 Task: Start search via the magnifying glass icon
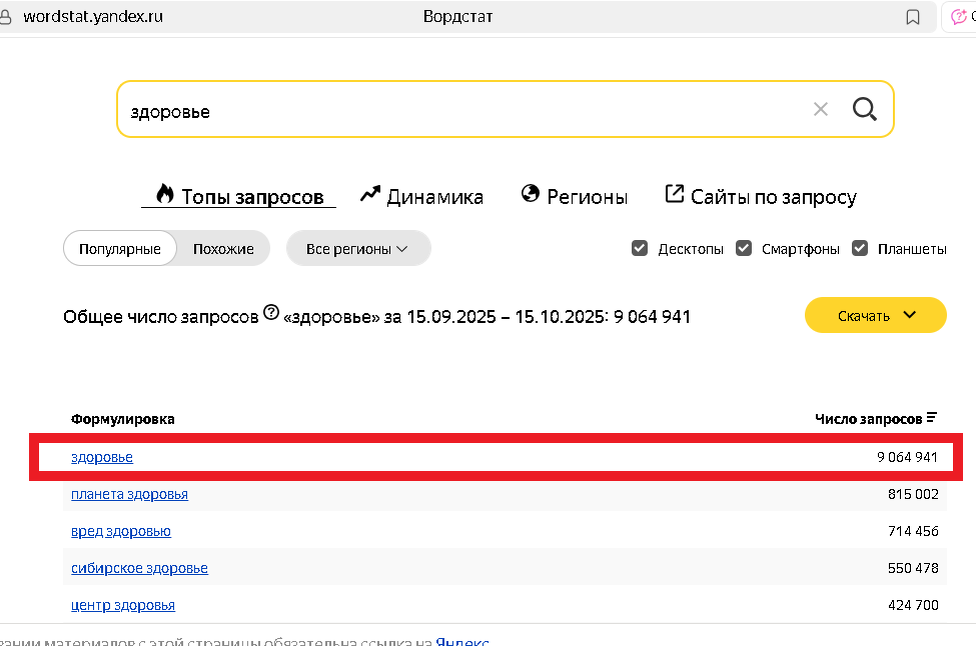[863, 109]
